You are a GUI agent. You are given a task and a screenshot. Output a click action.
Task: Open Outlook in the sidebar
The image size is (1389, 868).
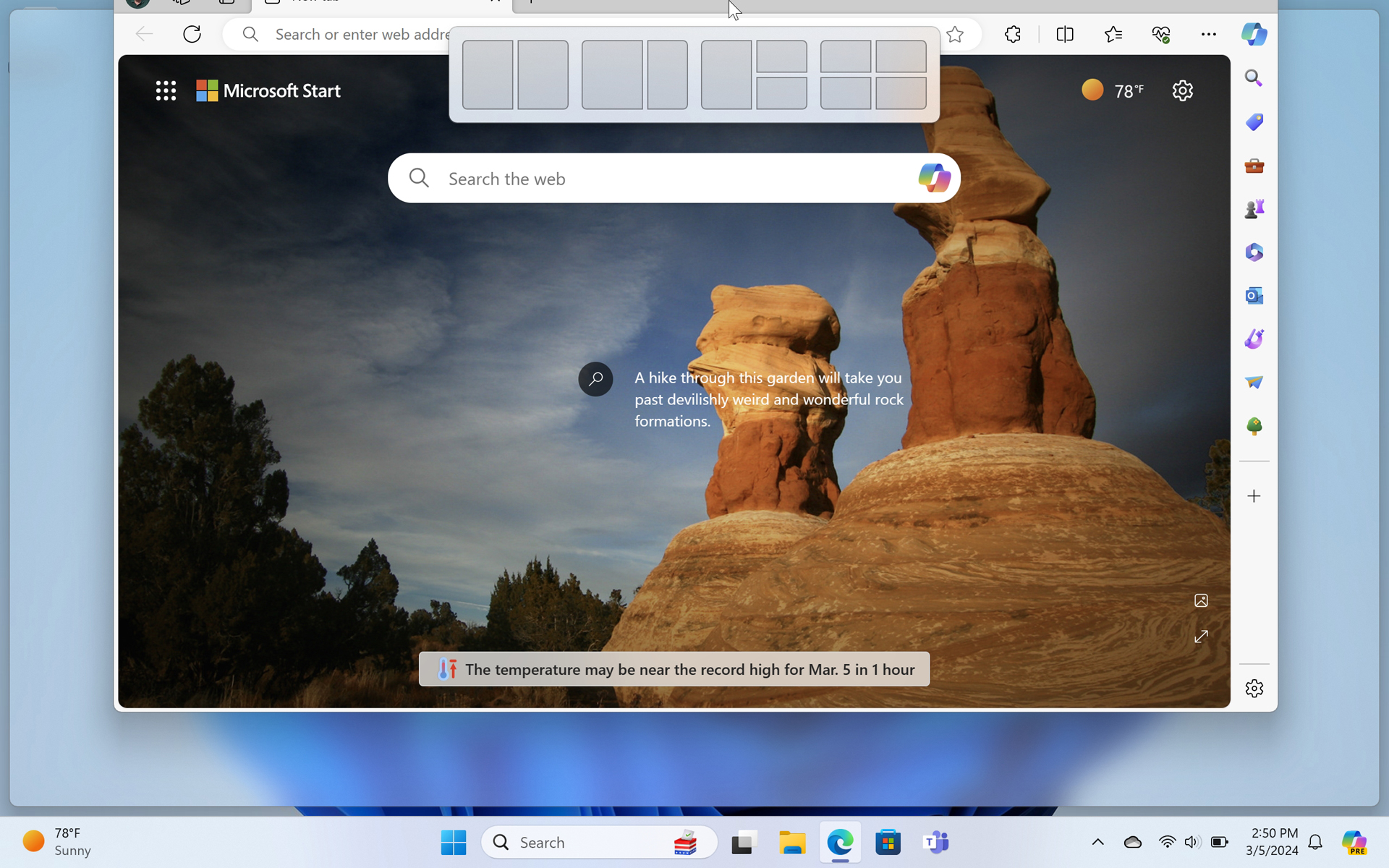[1253, 296]
